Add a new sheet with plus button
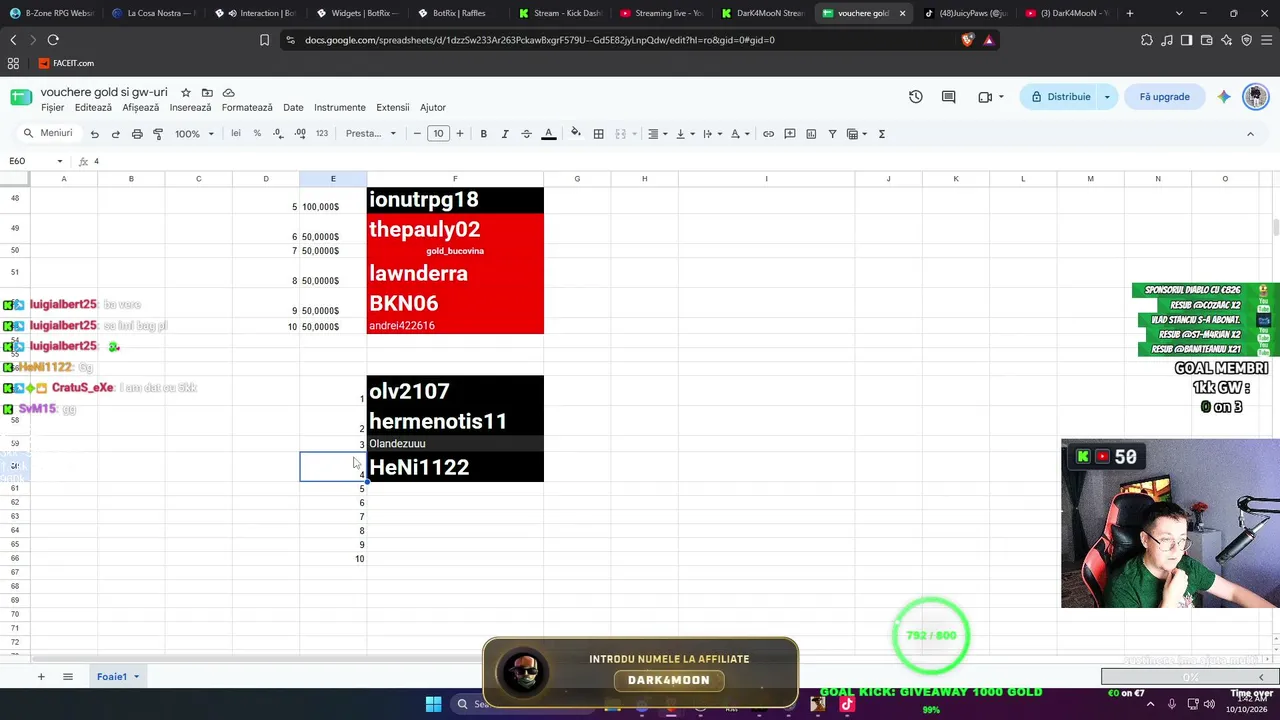The height and width of the screenshot is (720, 1280). [x=41, y=677]
